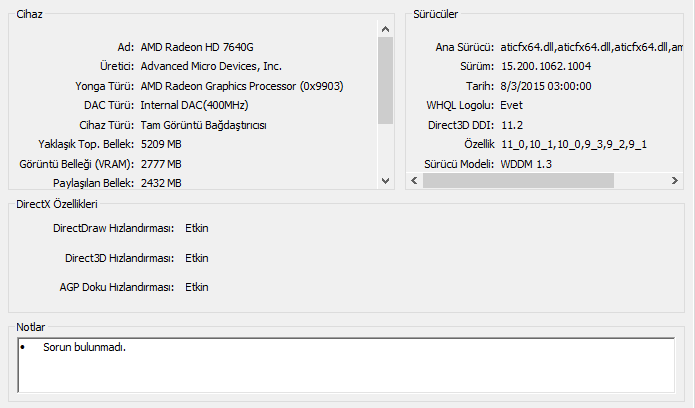Click the date '8/3/2015 03:00:00'
This screenshot has width=695, height=408.
(x=546, y=86)
